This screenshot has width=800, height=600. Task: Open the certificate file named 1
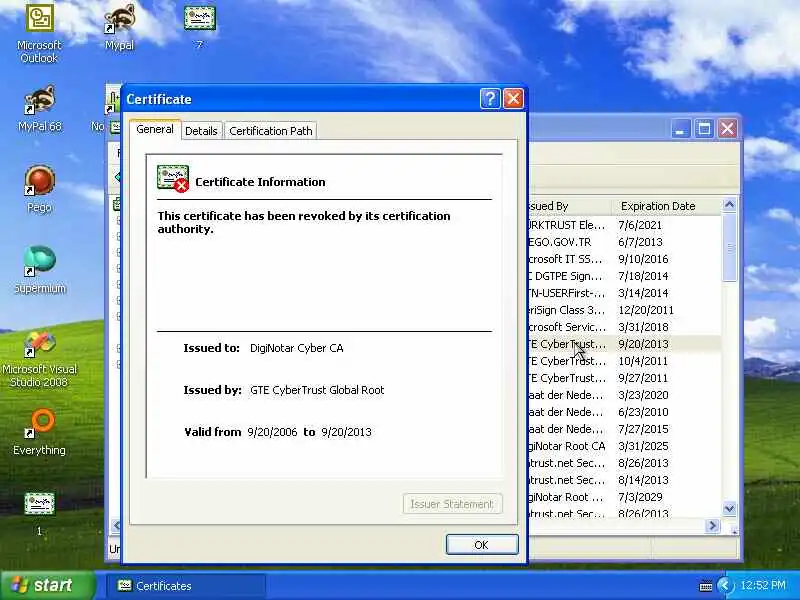[x=39, y=513]
